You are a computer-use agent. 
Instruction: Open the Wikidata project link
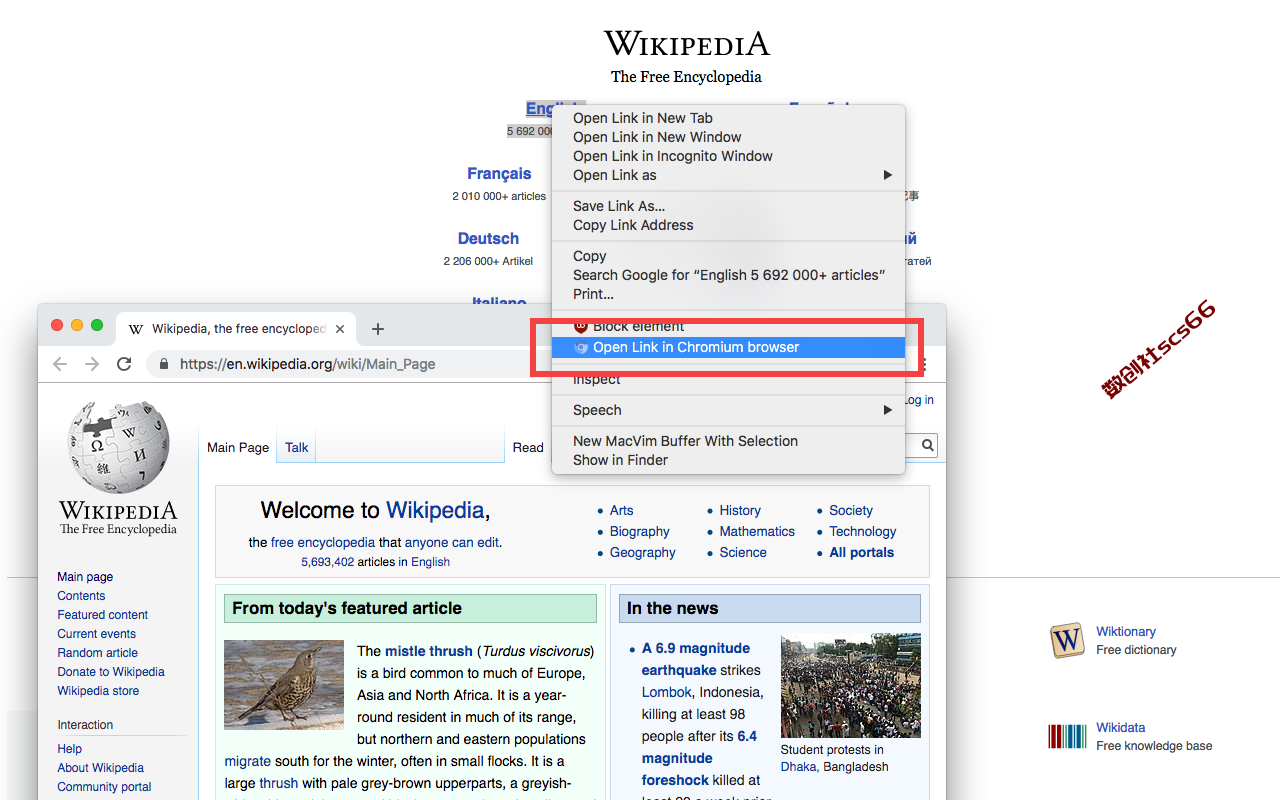tap(1121, 728)
